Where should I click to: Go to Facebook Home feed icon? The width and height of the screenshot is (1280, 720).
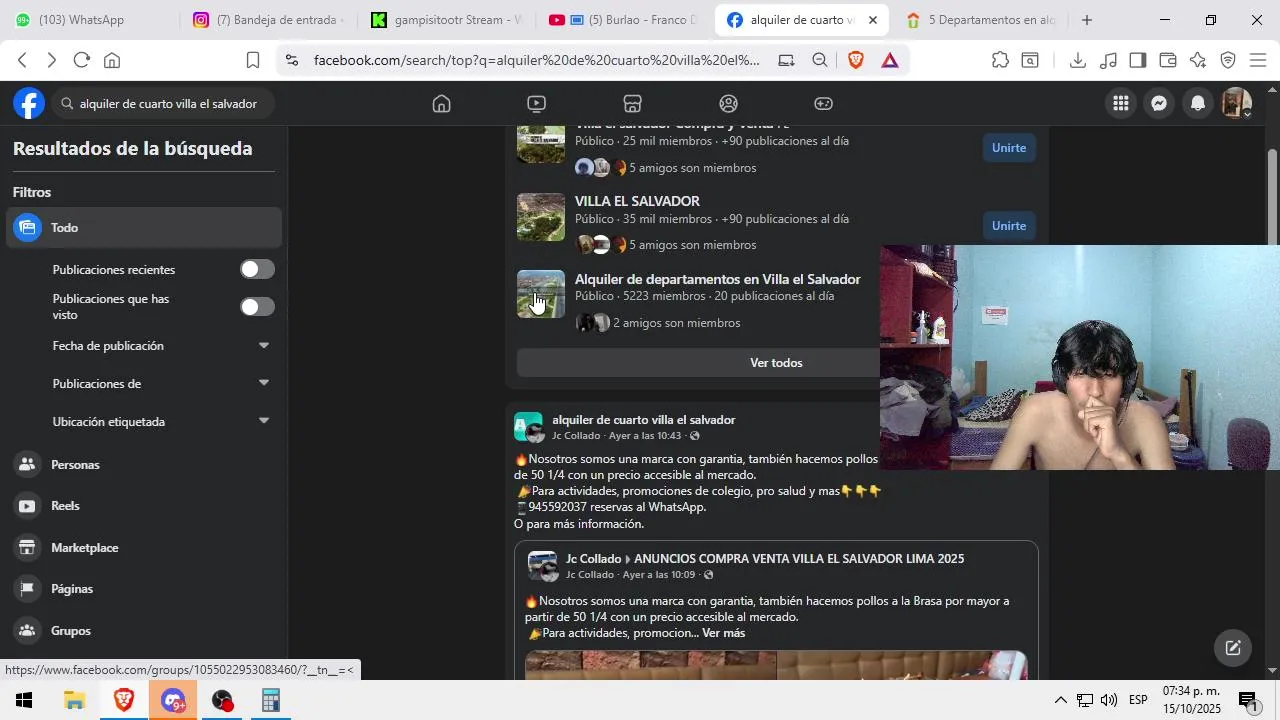coord(441,104)
